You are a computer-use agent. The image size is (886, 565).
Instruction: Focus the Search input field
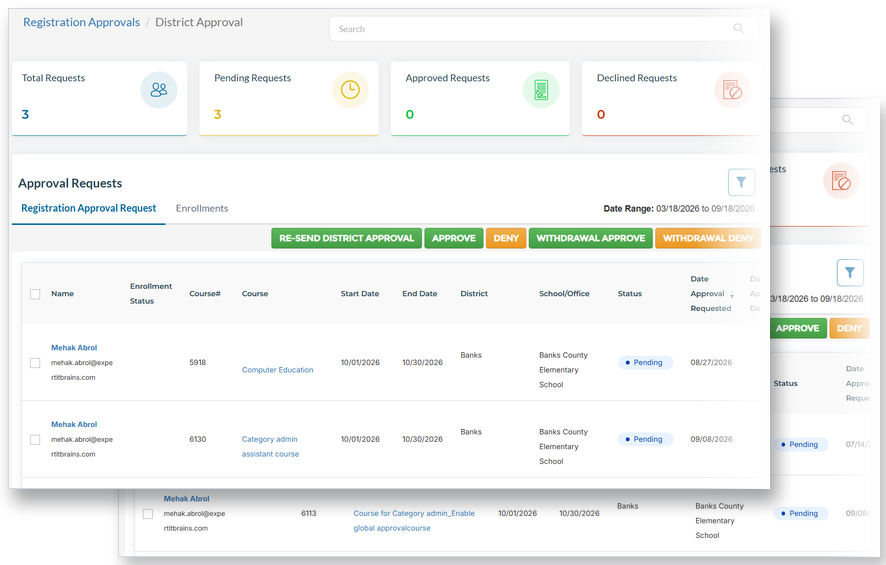[542, 29]
